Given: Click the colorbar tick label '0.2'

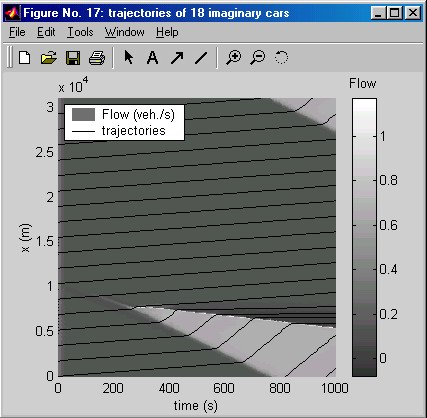Looking at the screenshot, I should coord(389,314).
